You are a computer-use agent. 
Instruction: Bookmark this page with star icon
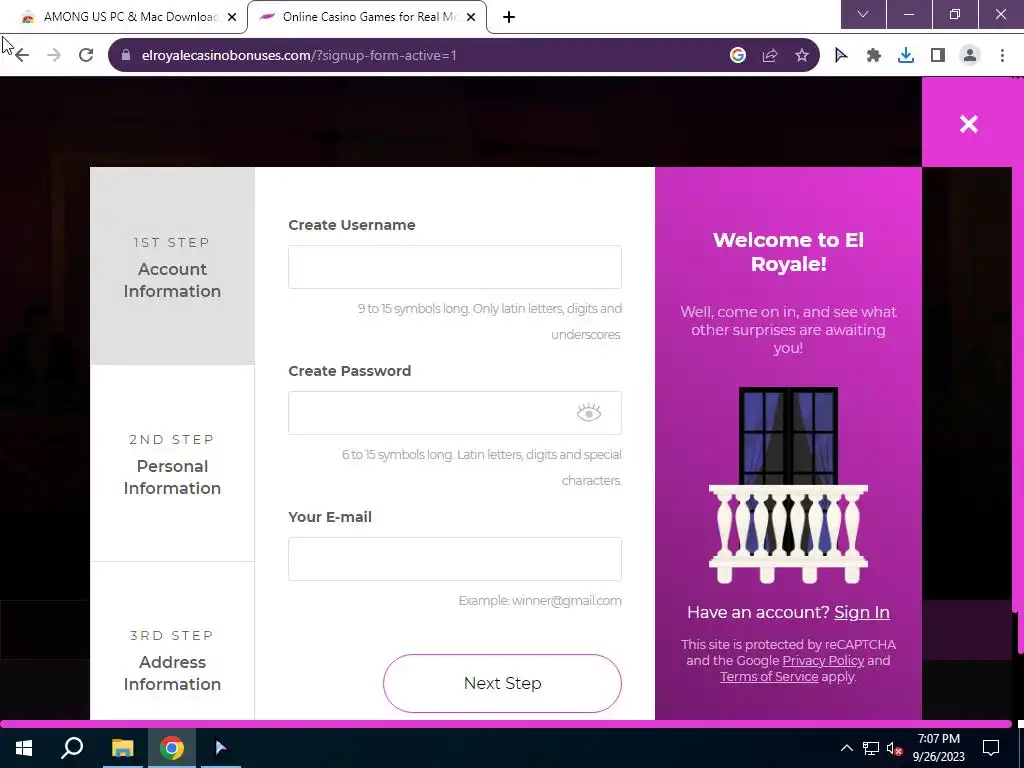click(x=802, y=56)
